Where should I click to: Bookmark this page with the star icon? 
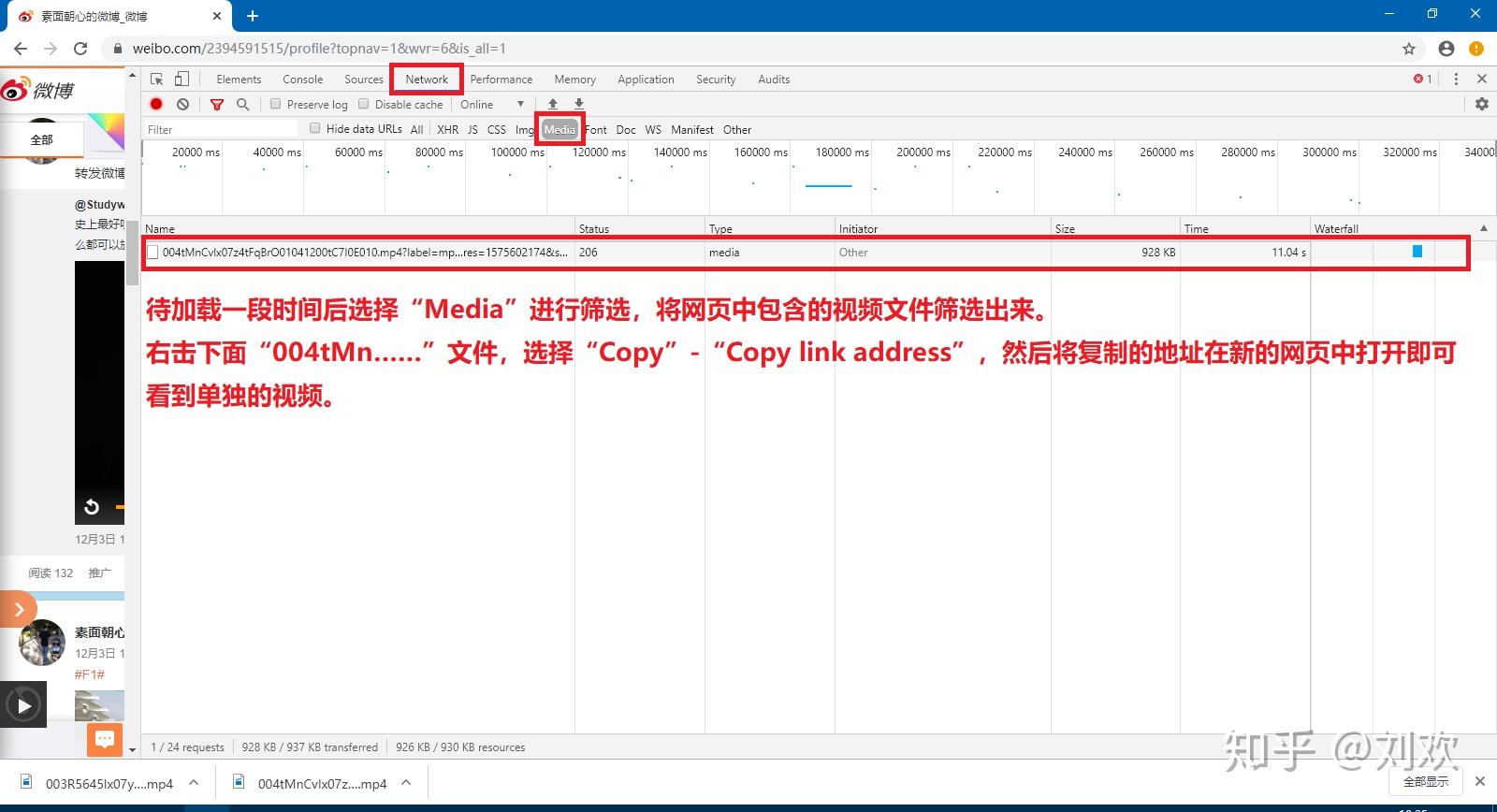click(1409, 49)
